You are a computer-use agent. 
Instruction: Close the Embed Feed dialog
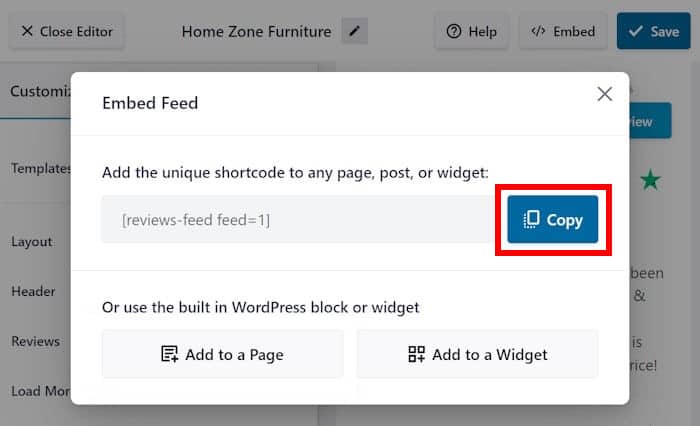[x=604, y=94]
